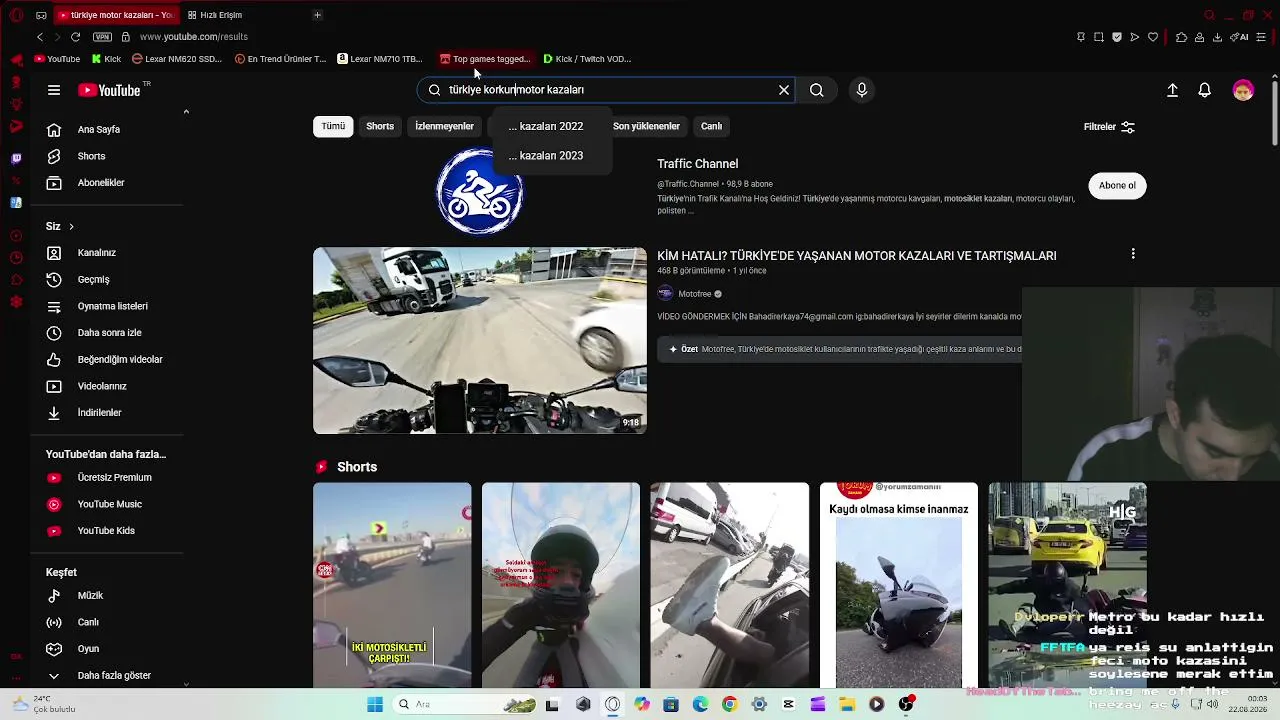Add page to bookmarks with heart icon
Viewport: 1280px width, 720px height.
point(1153,37)
